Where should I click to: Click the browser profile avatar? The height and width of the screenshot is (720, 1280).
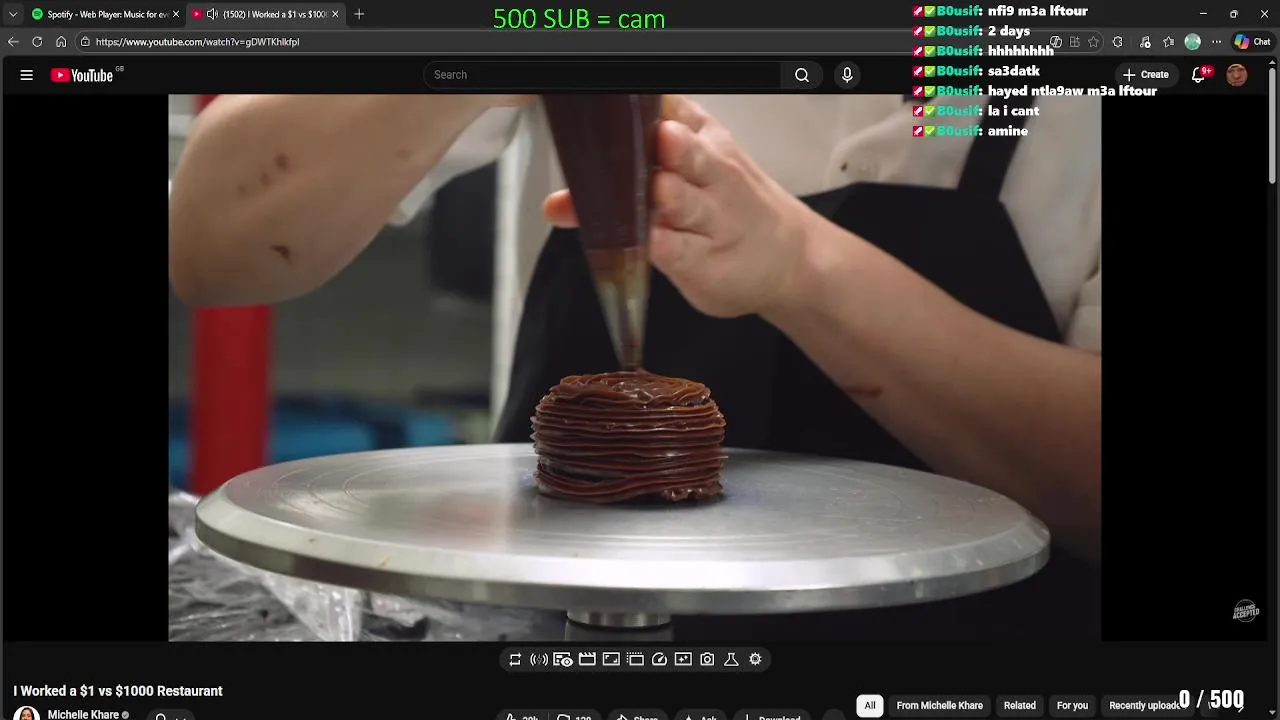1192,42
